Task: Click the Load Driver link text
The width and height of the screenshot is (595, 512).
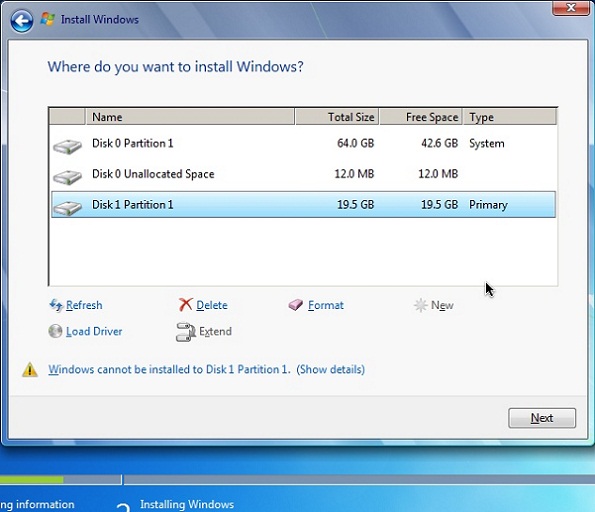Action: [94, 331]
